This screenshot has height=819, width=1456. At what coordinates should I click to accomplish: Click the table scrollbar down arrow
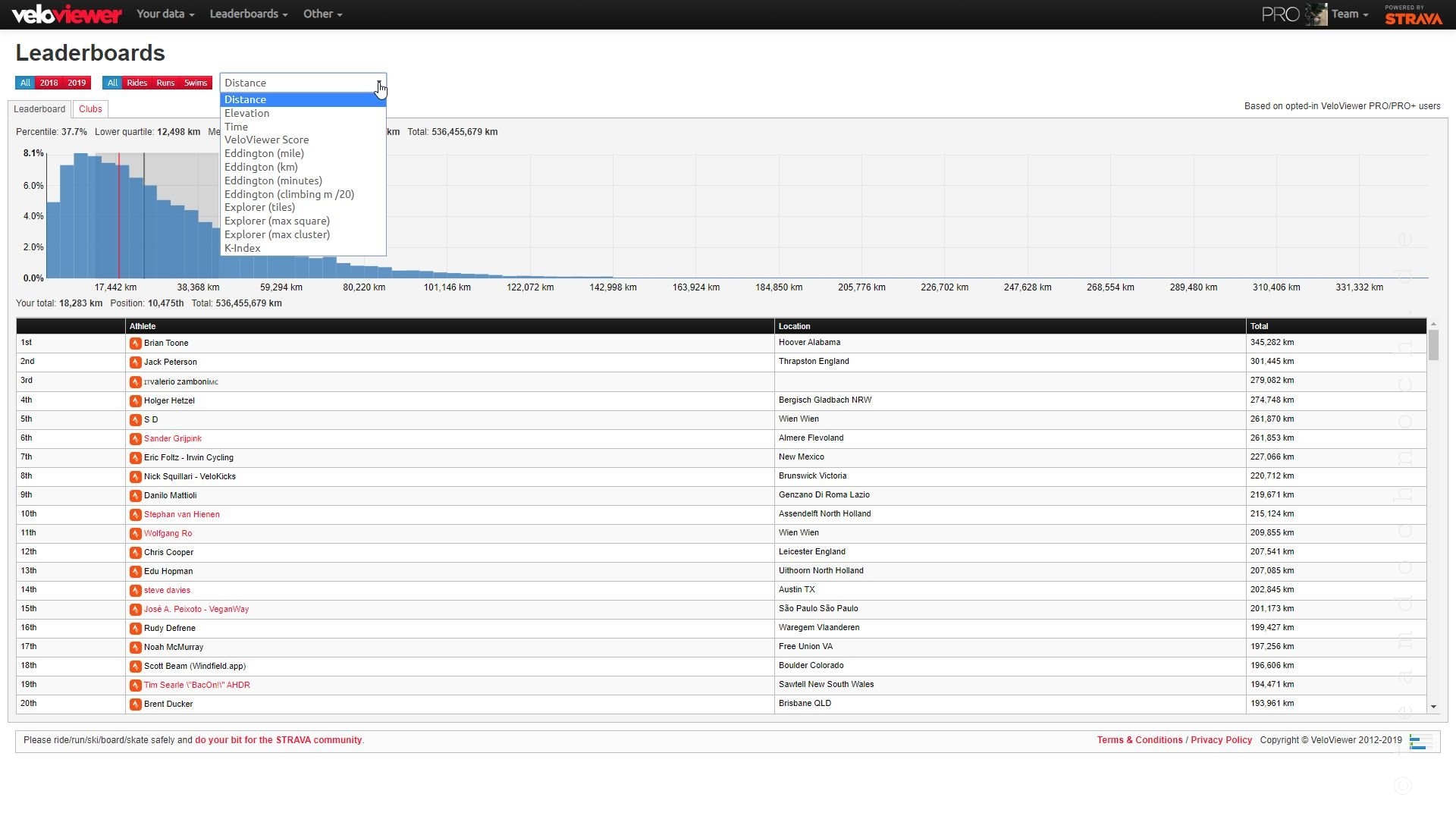tap(1433, 707)
